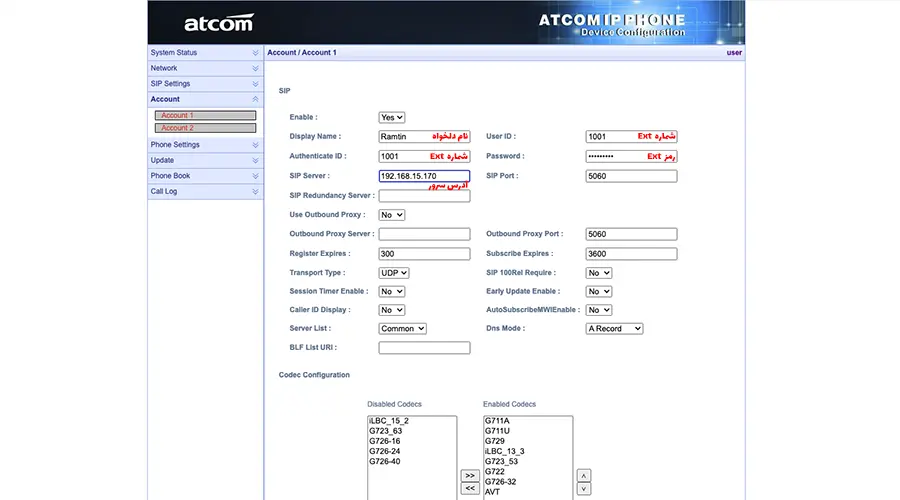Viewport: 900px width, 500px height.
Task: Open the Transport Type UDP dropdown
Action: pyautogui.click(x=394, y=273)
